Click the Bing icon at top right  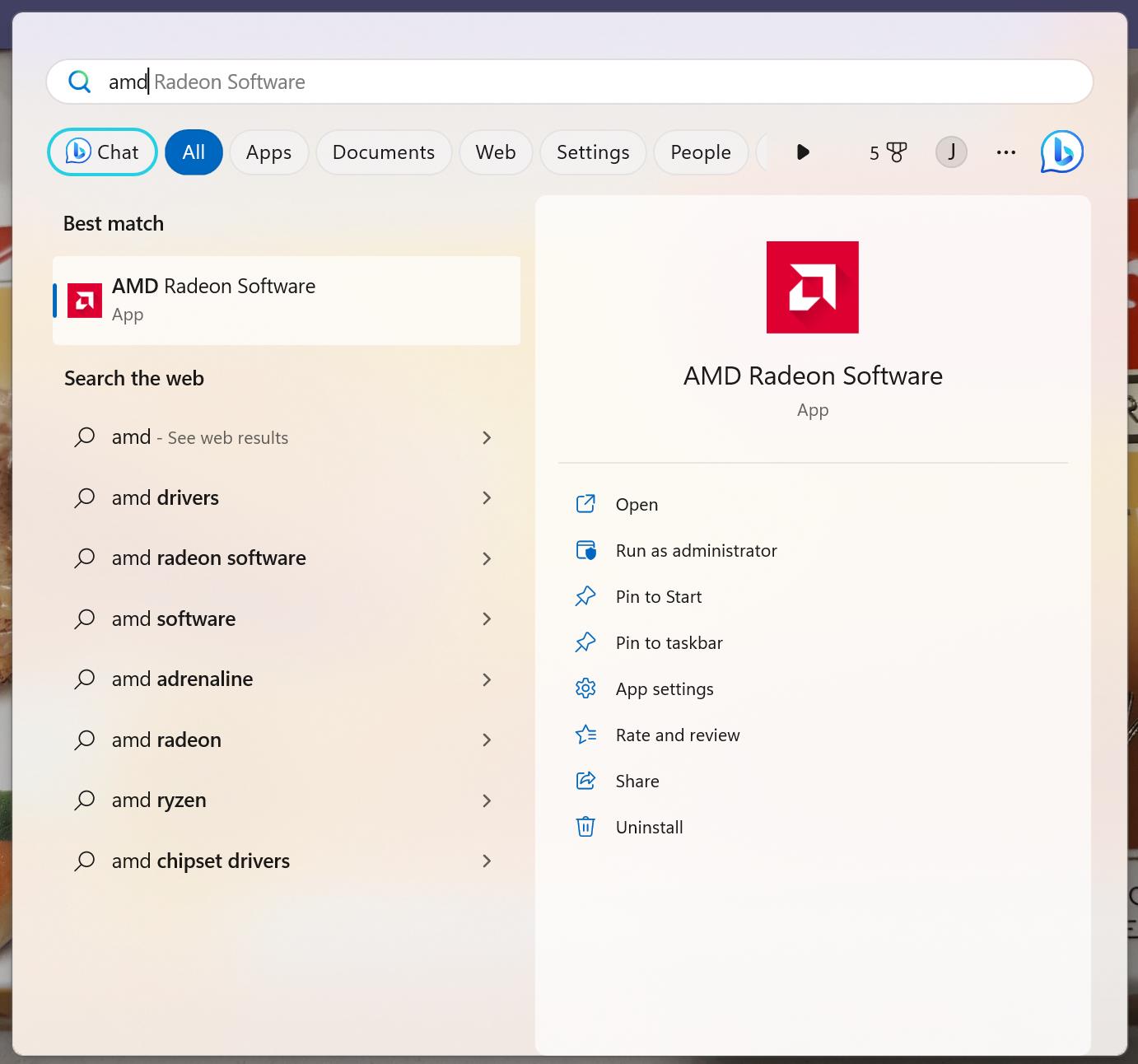[1061, 152]
